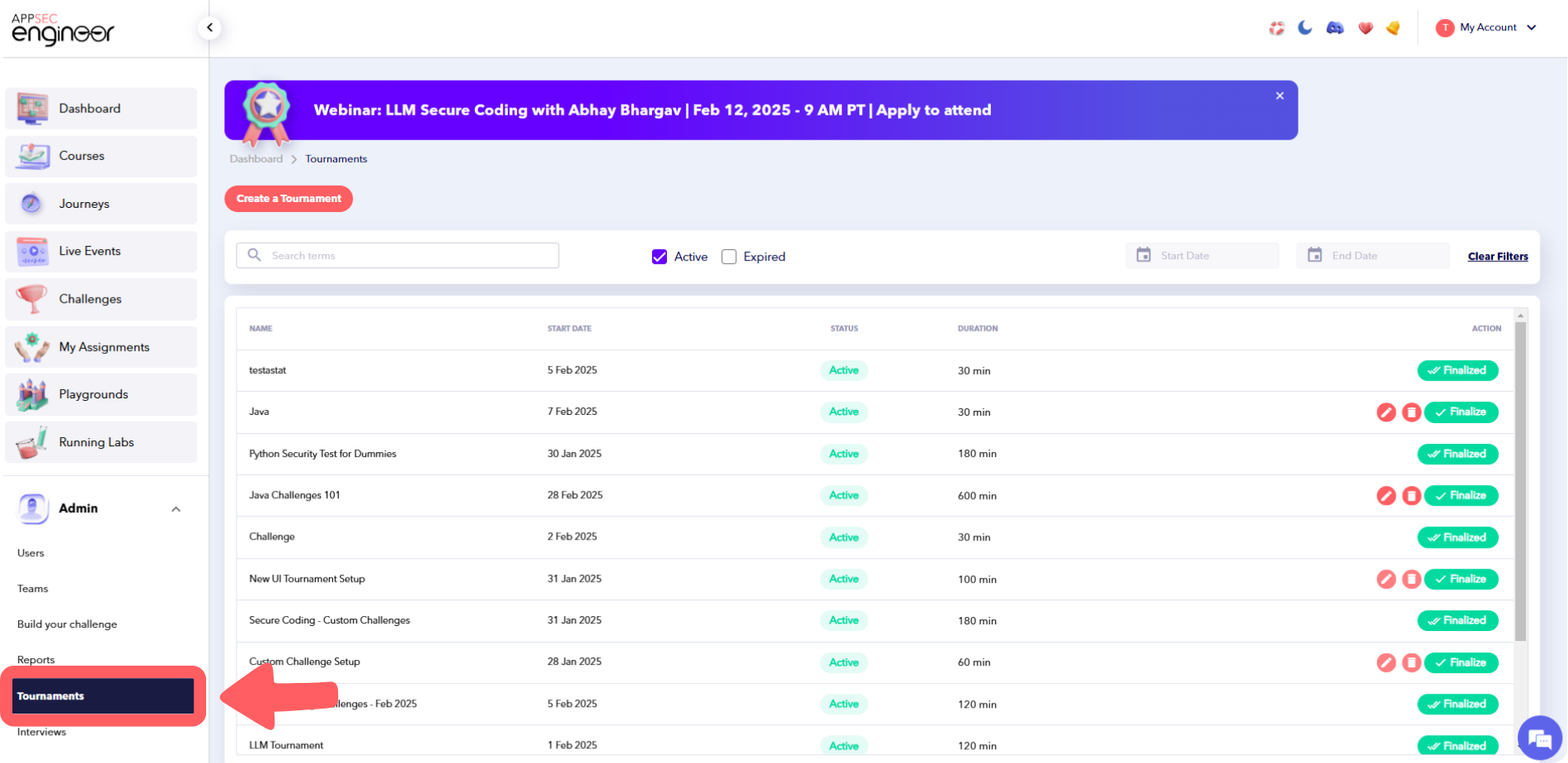
Task: Collapse the Admin section chevron
Action: click(176, 509)
